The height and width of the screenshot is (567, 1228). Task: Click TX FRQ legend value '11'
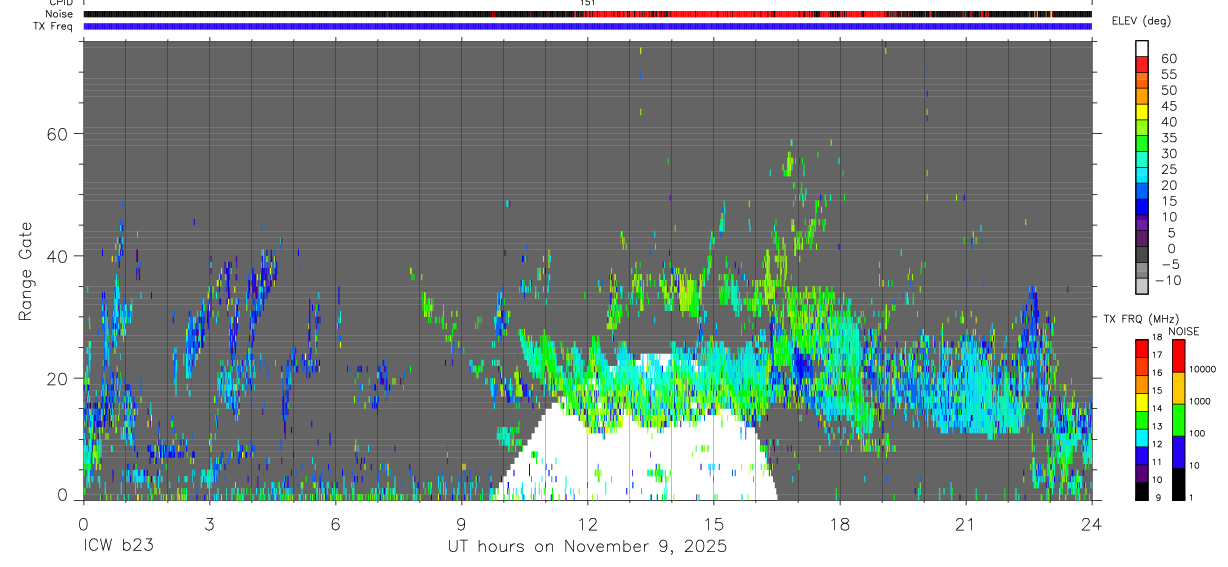1157,462
